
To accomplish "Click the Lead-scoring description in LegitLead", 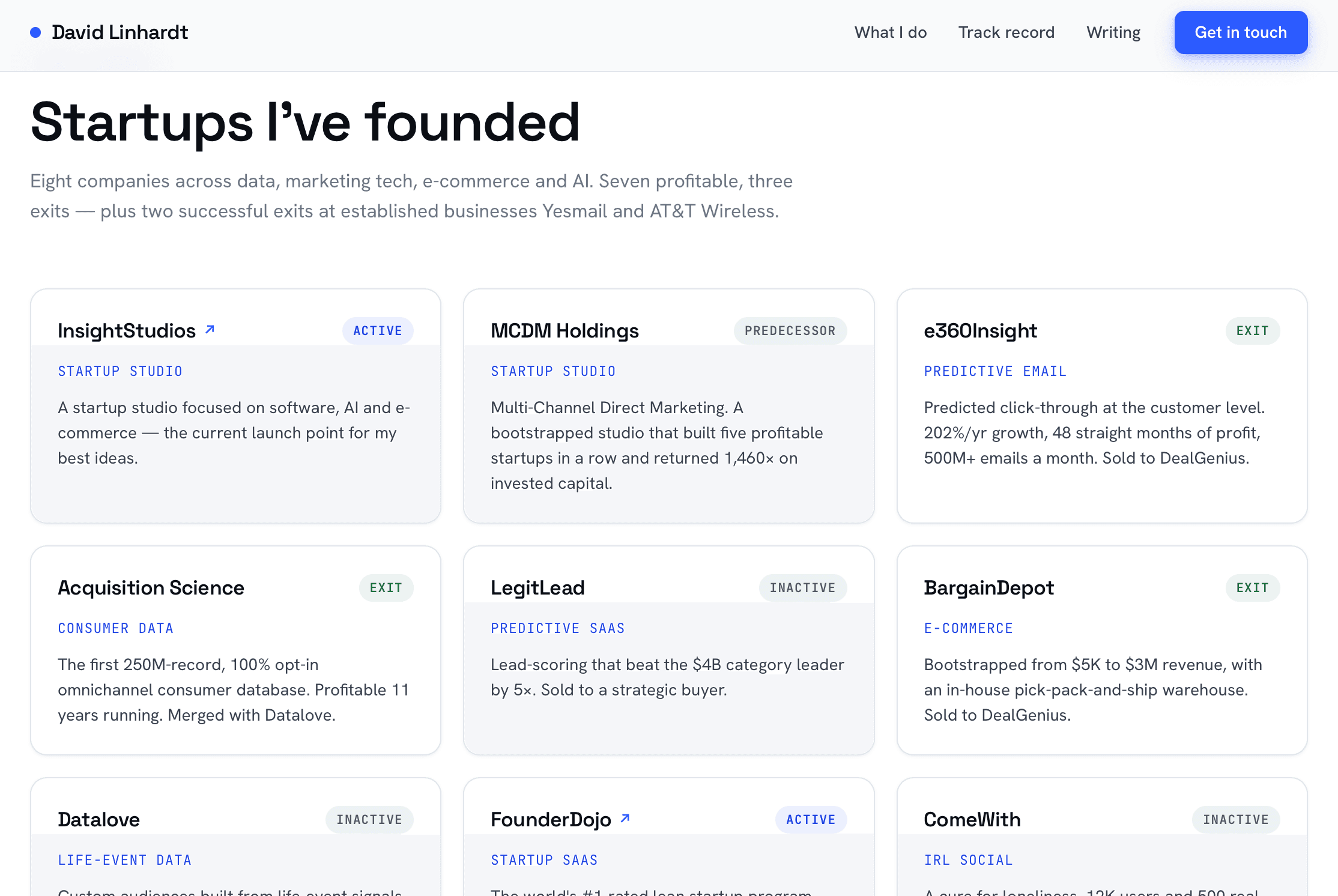I will click(x=667, y=677).
